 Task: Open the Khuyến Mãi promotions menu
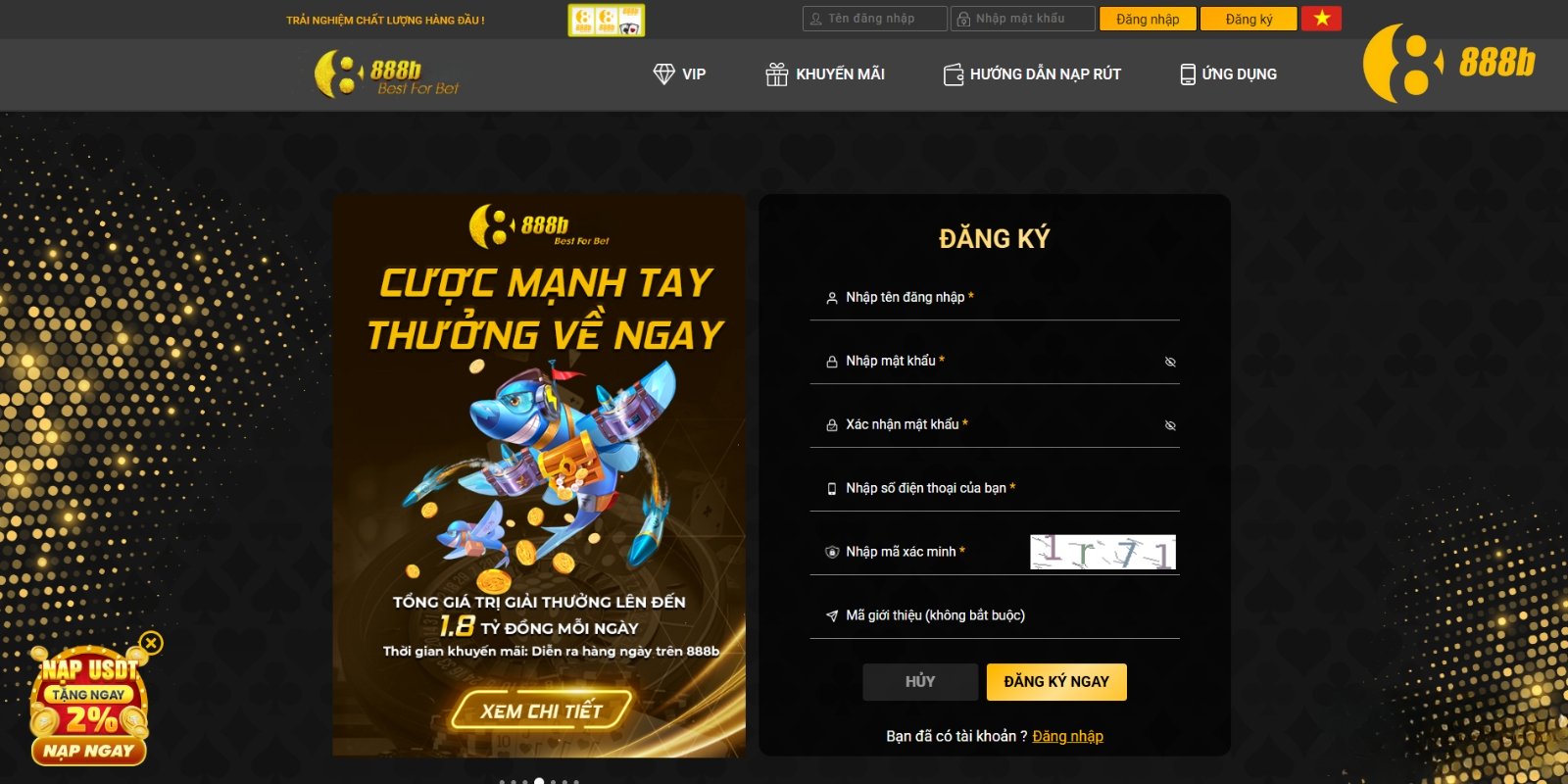pyautogui.click(x=825, y=74)
